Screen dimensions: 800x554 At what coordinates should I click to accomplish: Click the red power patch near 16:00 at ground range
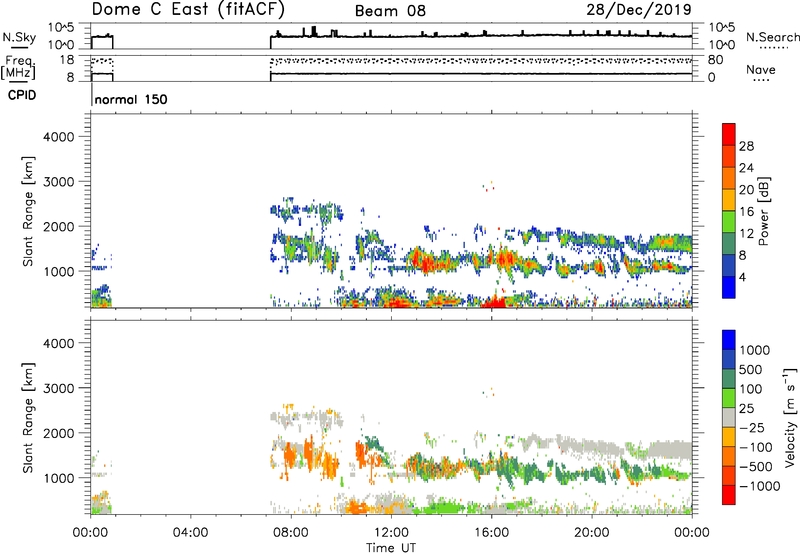click(494, 302)
